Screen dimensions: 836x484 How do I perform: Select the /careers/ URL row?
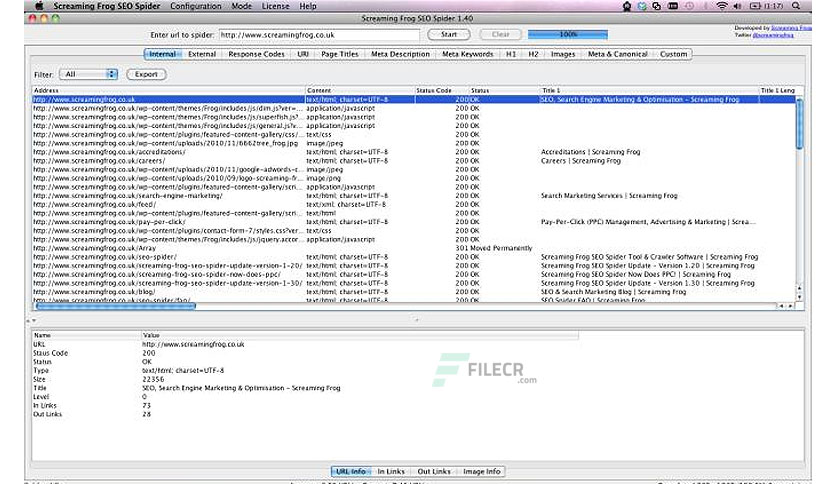414,160
